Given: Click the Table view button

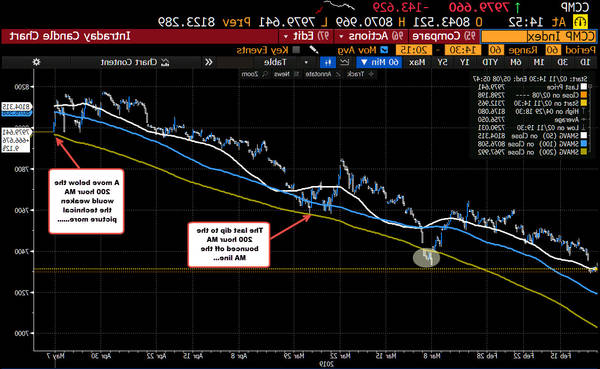Looking at the screenshot, I should (x=276, y=62).
